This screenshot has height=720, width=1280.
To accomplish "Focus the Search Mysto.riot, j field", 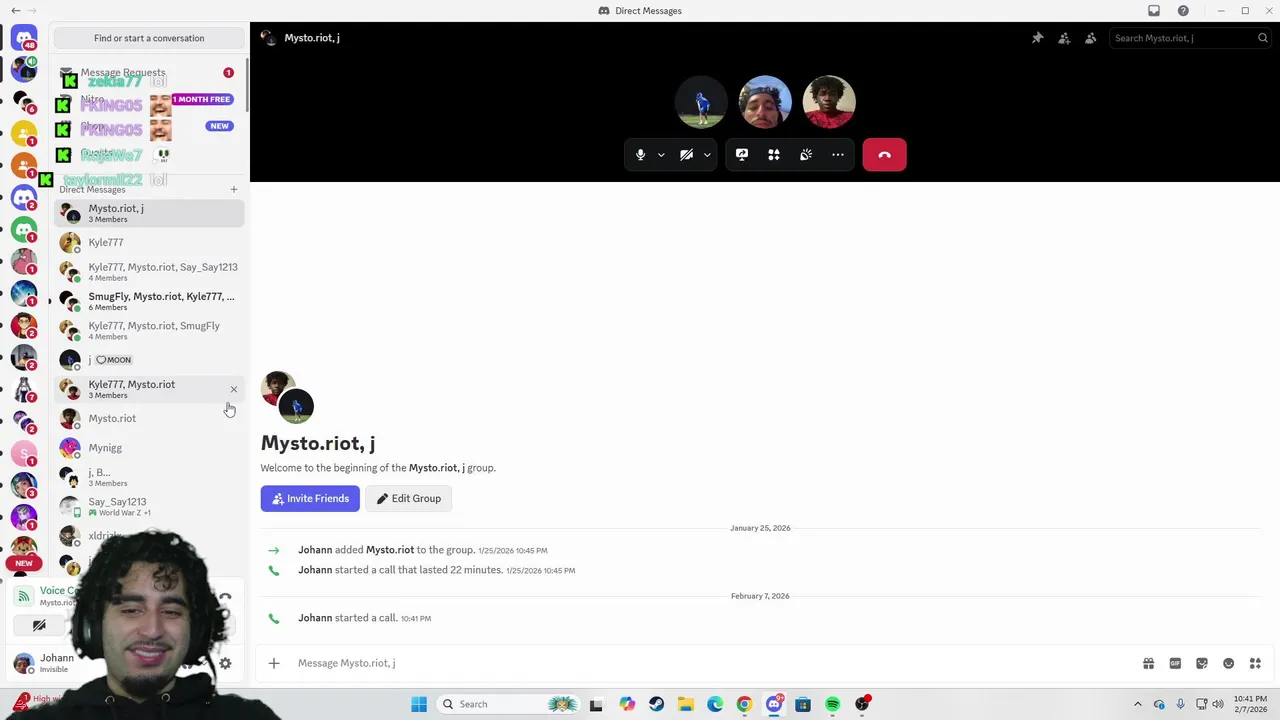I will coord(1190,38).
